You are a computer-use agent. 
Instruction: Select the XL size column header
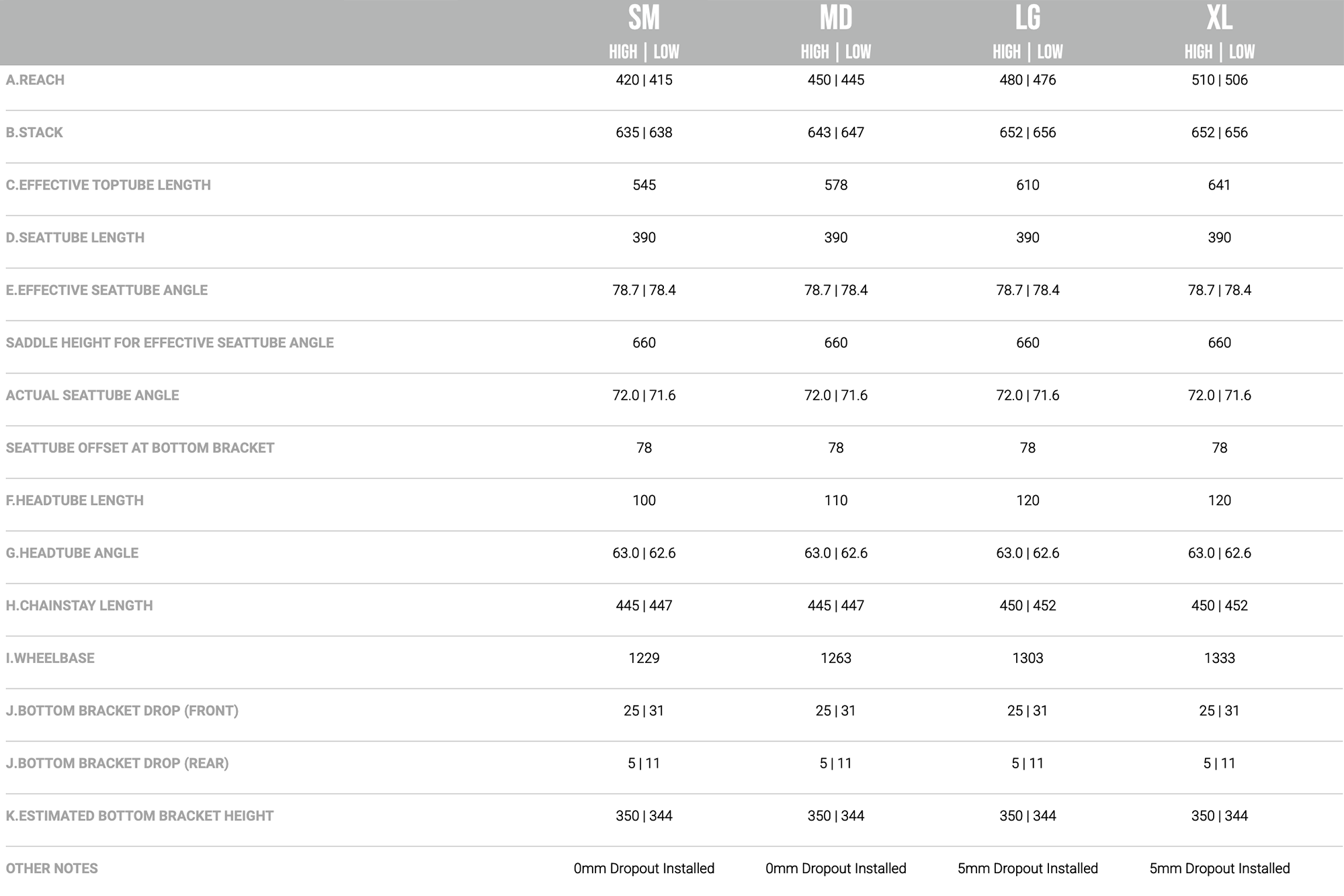[1219, 18]
